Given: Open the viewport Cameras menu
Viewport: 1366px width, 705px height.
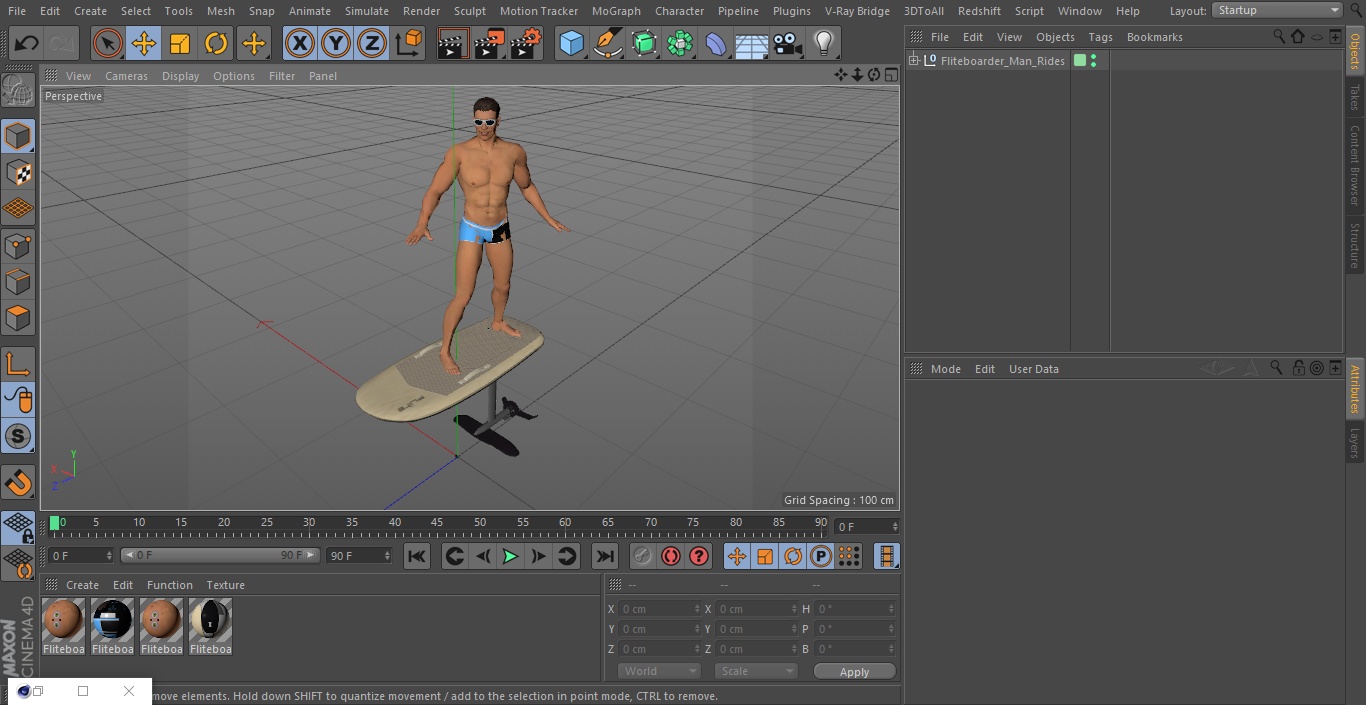Looking at the screenshot, I should coord(126,76).
